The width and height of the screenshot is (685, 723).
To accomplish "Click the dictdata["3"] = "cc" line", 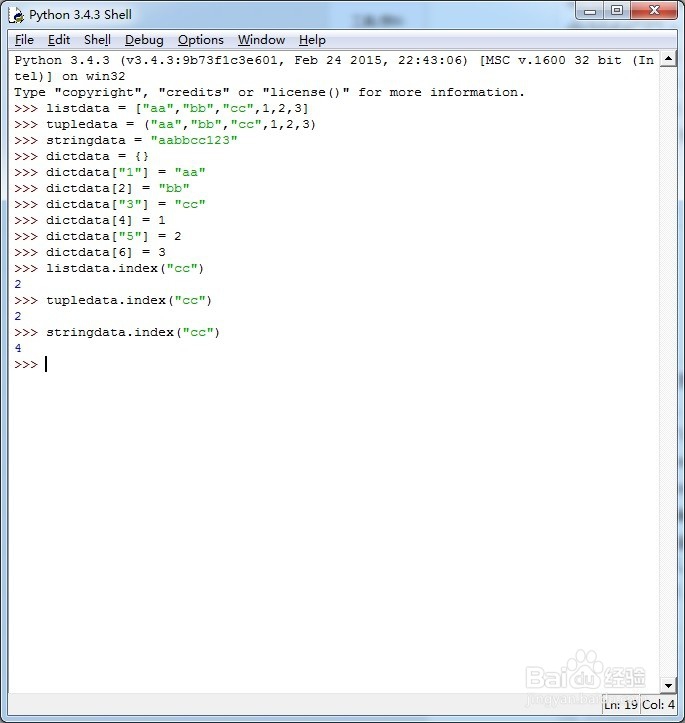I will point(110,204).
